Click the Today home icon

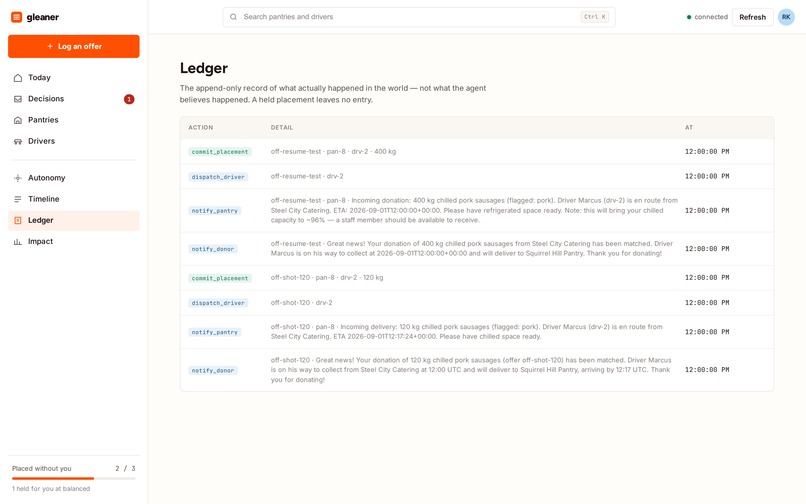(18, 78)
